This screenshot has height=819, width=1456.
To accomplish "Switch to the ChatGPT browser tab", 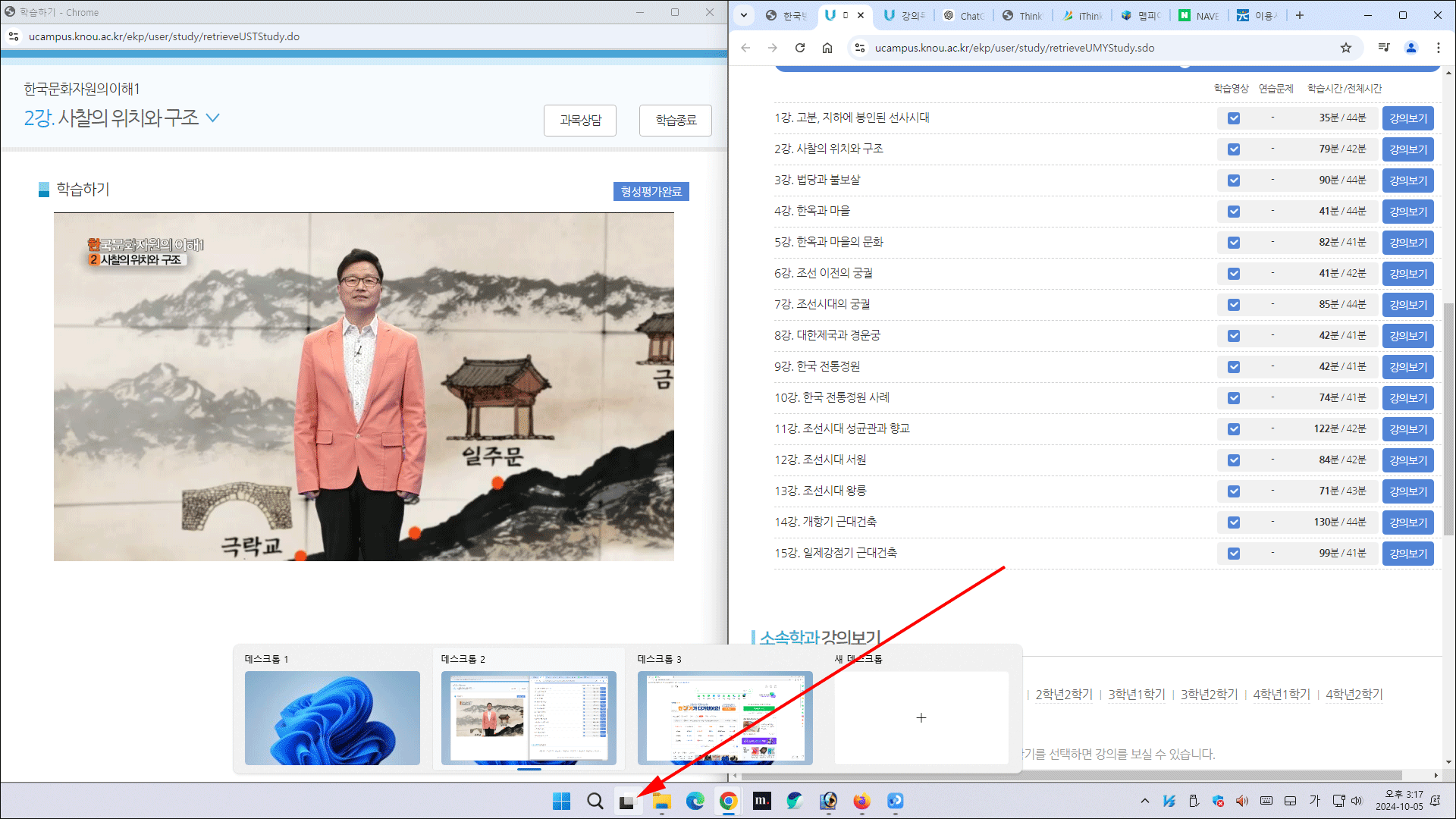I will coord(965,15).
